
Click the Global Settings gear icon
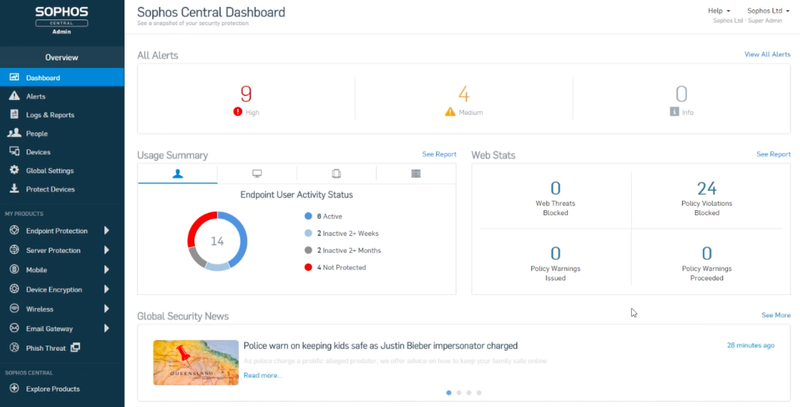point(14,170)
